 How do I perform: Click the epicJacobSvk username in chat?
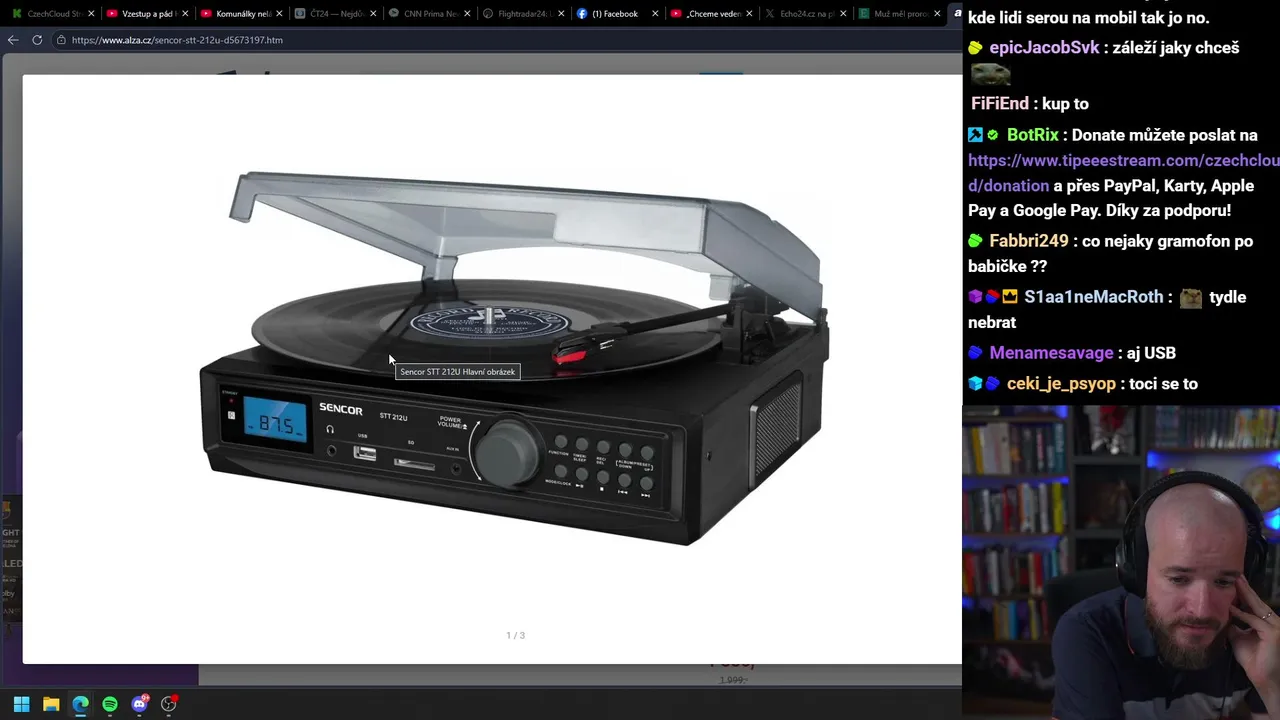1044,48
